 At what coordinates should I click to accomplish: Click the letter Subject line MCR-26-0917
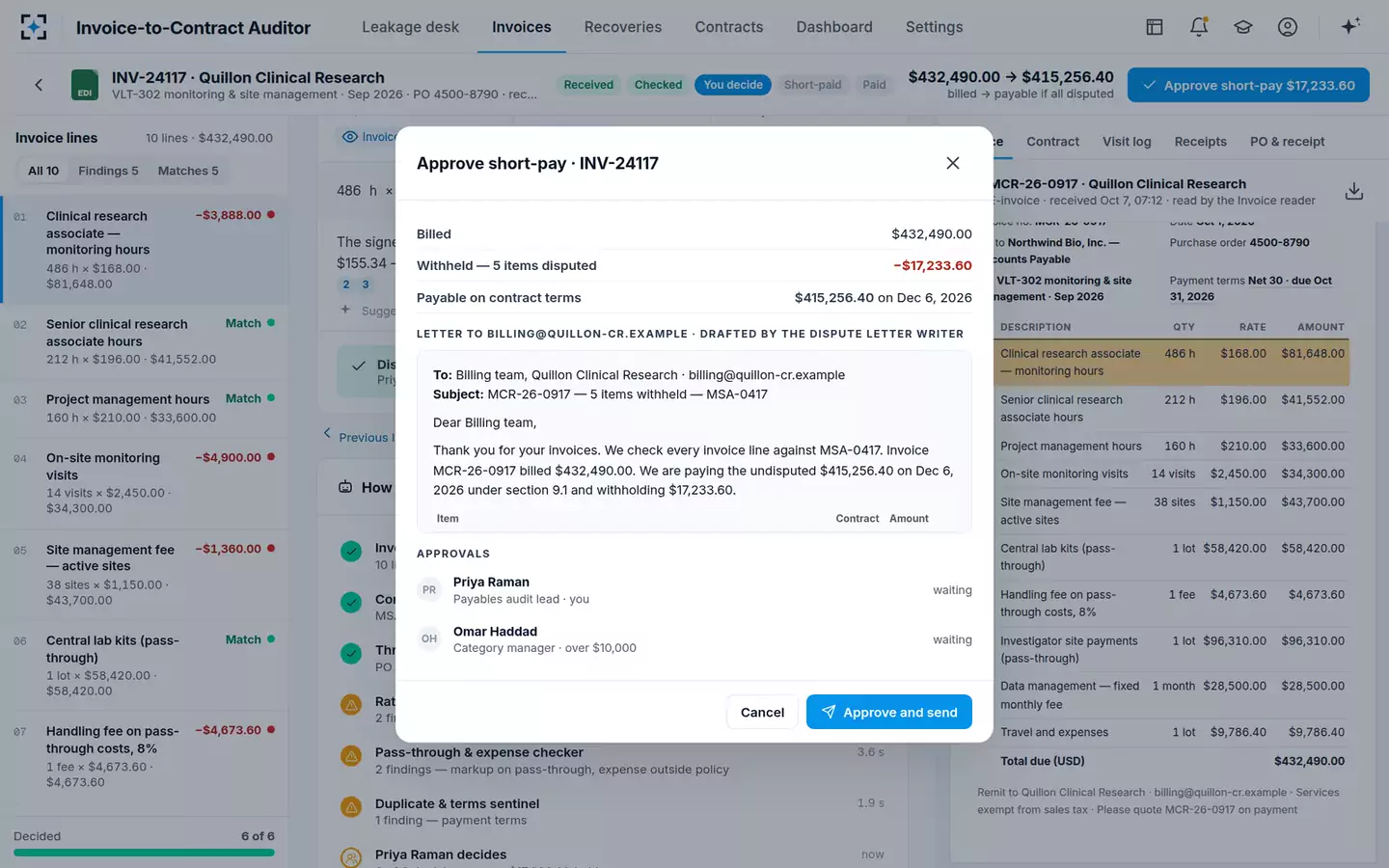tap(600, 394)
